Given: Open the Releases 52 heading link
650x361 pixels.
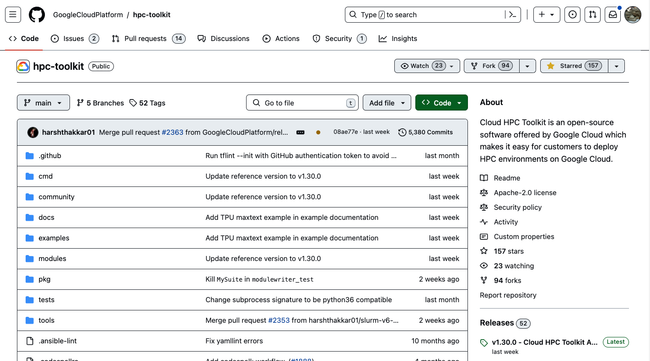Looking at the screenshot, I should (505, 323).
